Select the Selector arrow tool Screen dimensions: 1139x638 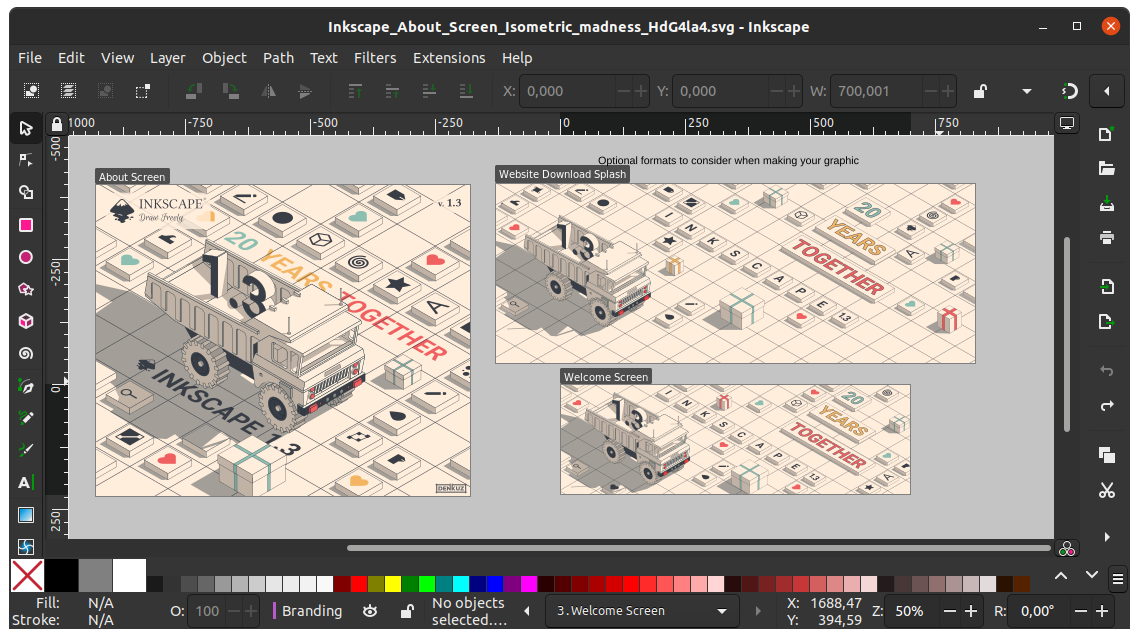tap(25, 129)
